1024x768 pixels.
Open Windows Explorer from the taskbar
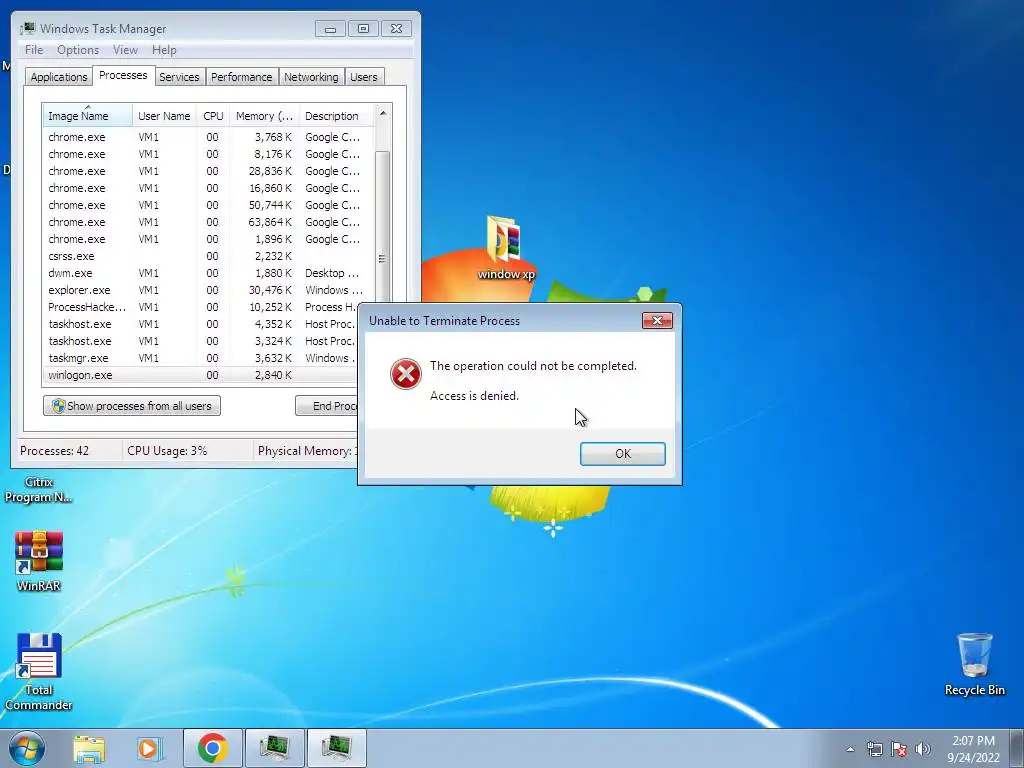[x=89, y=748]
